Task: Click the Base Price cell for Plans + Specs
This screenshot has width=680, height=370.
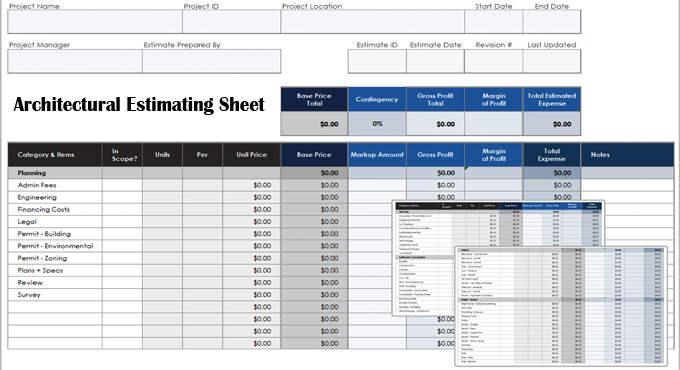Action: pos(314,270)
